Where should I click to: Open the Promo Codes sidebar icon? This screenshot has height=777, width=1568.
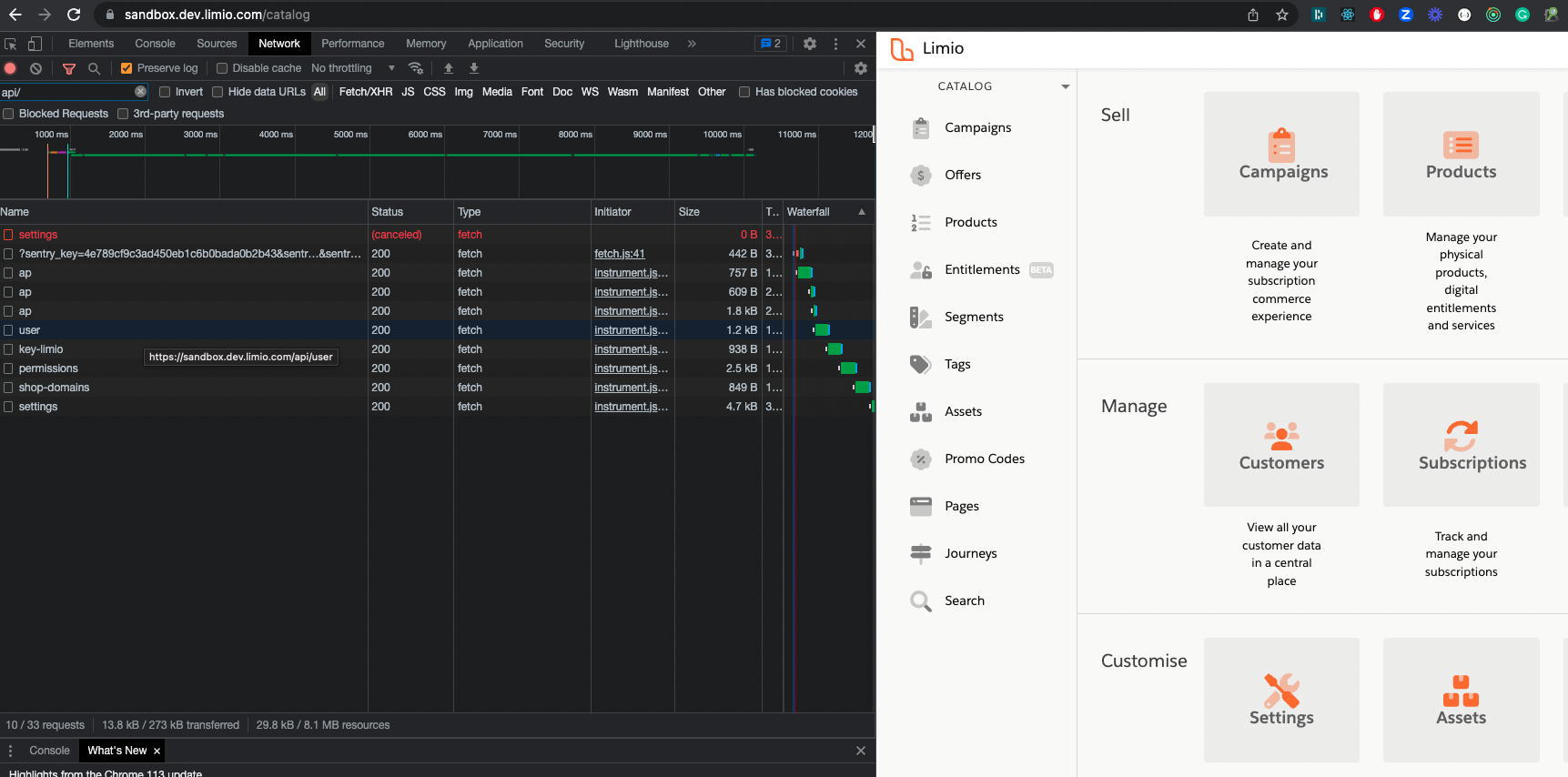click(921, 459)
